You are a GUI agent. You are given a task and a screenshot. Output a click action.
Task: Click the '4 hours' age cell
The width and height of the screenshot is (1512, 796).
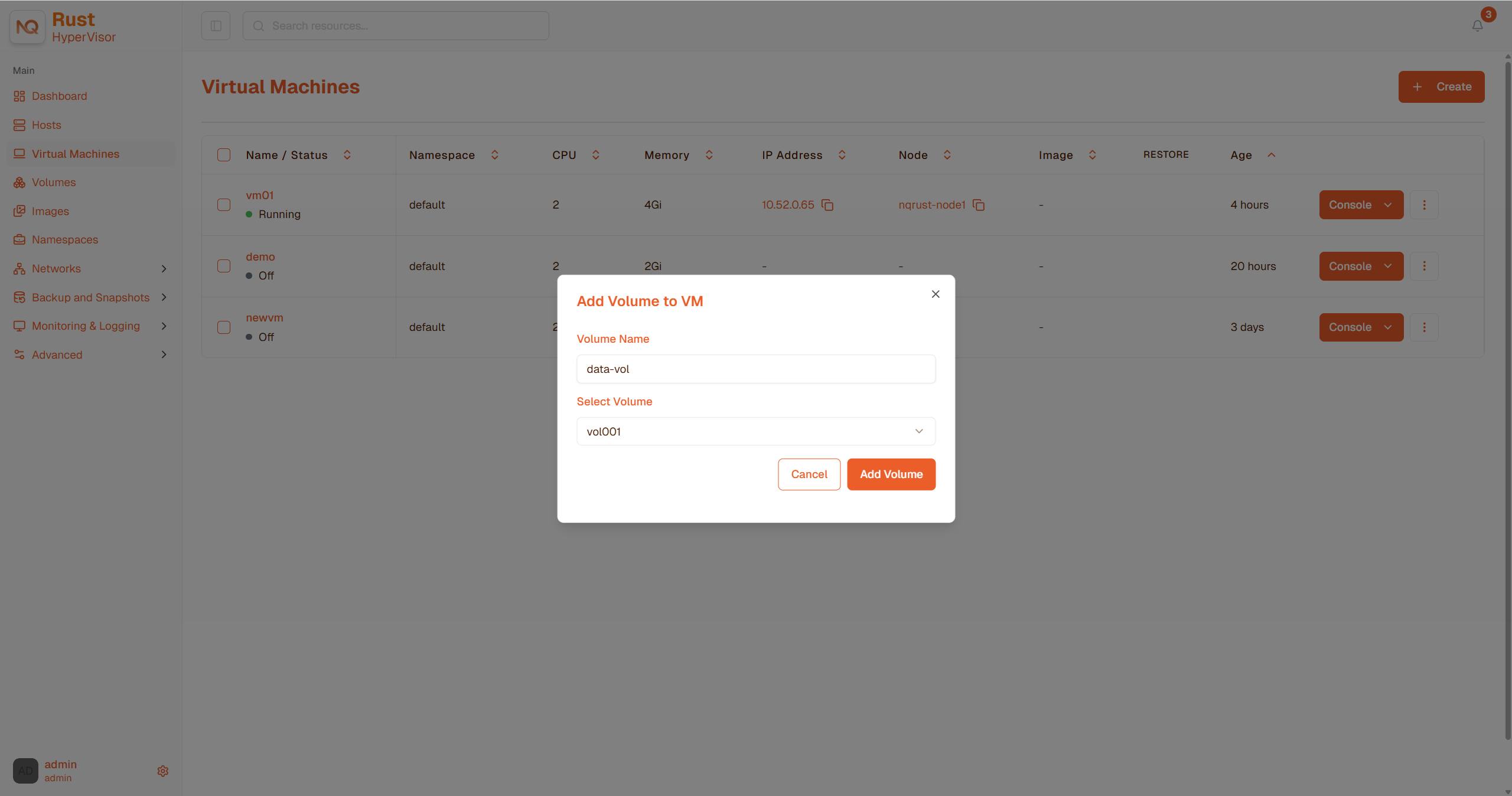pos(1249,205)
